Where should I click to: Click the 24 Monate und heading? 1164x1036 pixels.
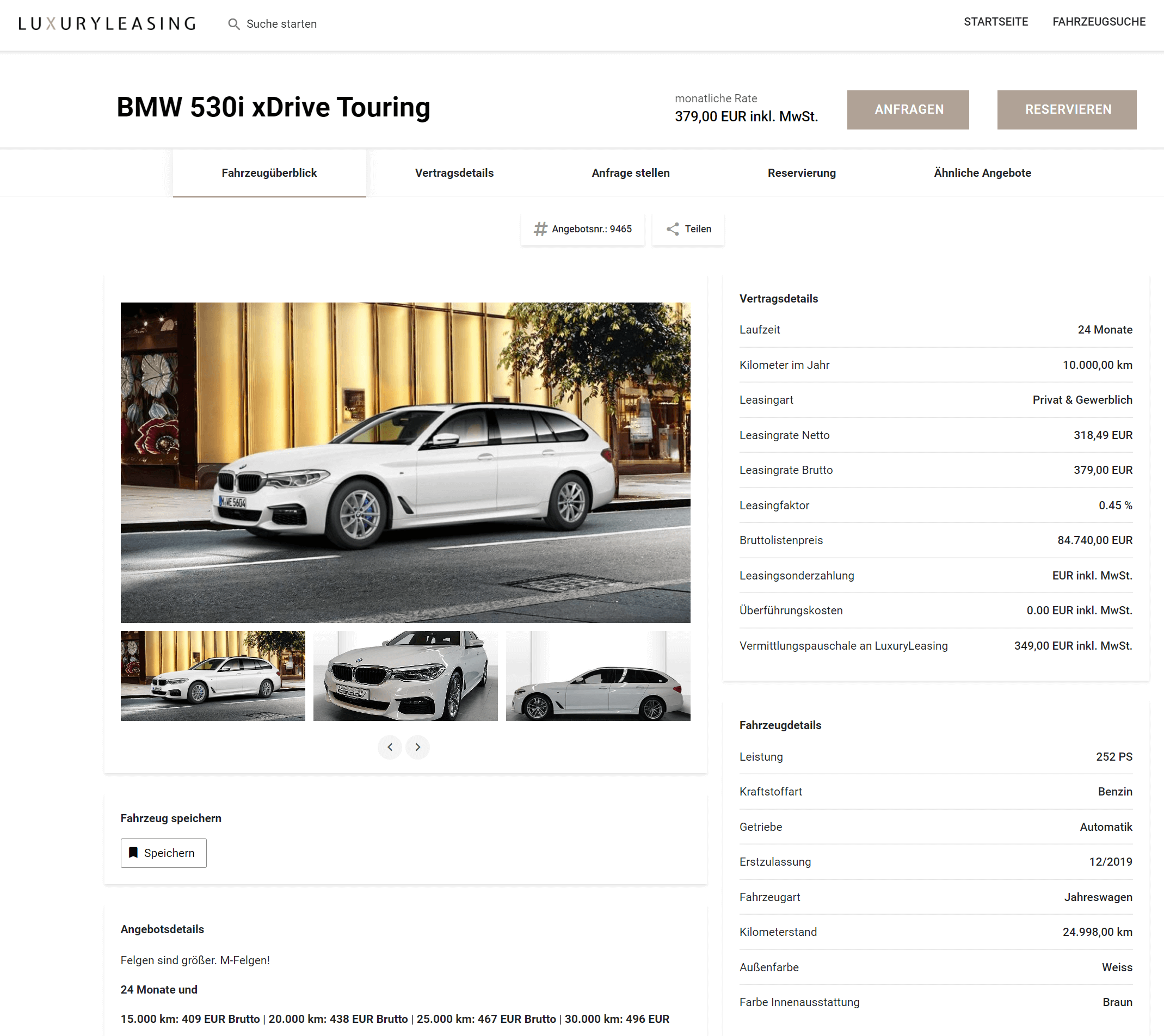point(159,990)
